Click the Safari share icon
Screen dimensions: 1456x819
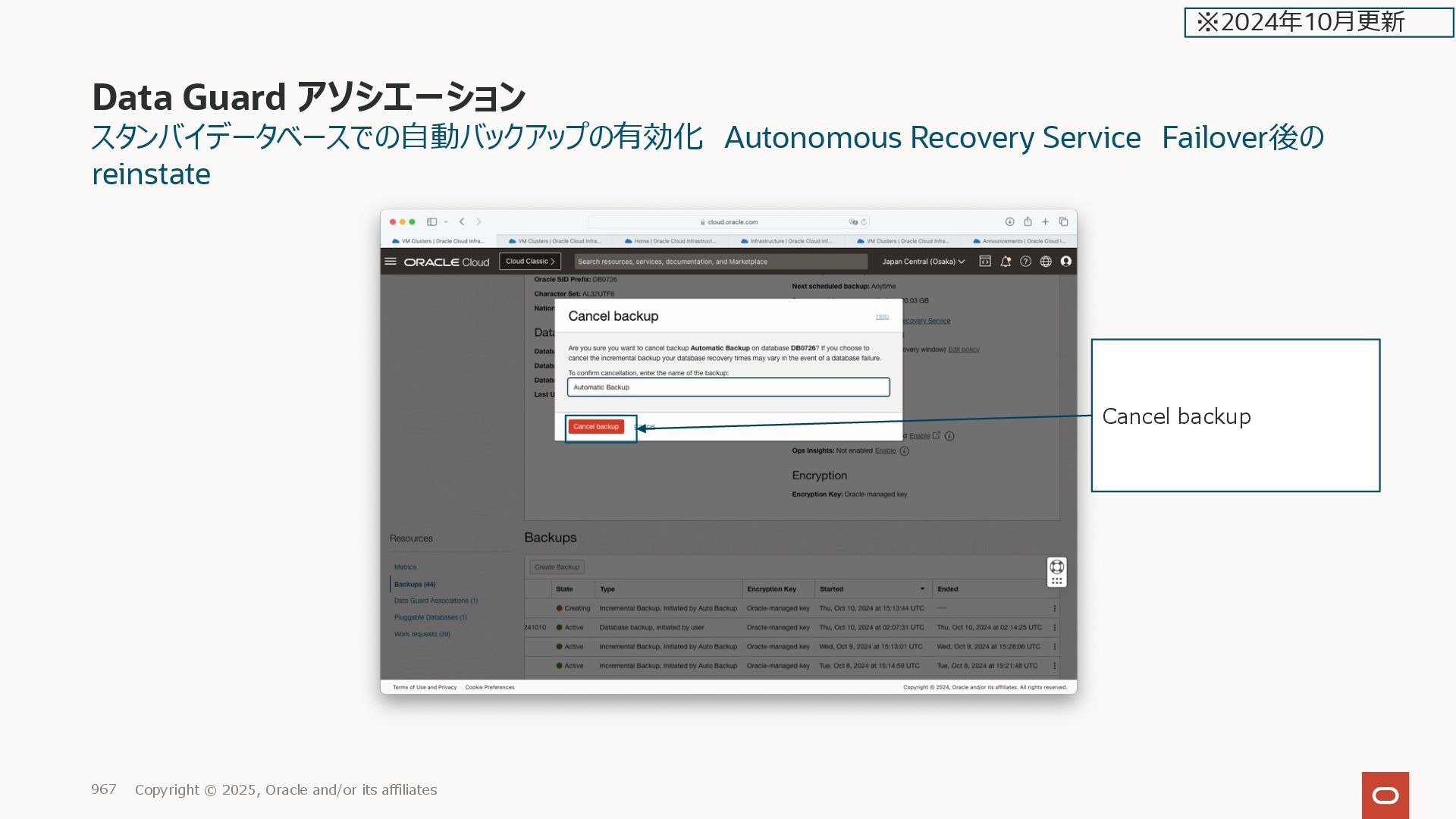[x=1028, y=222]
